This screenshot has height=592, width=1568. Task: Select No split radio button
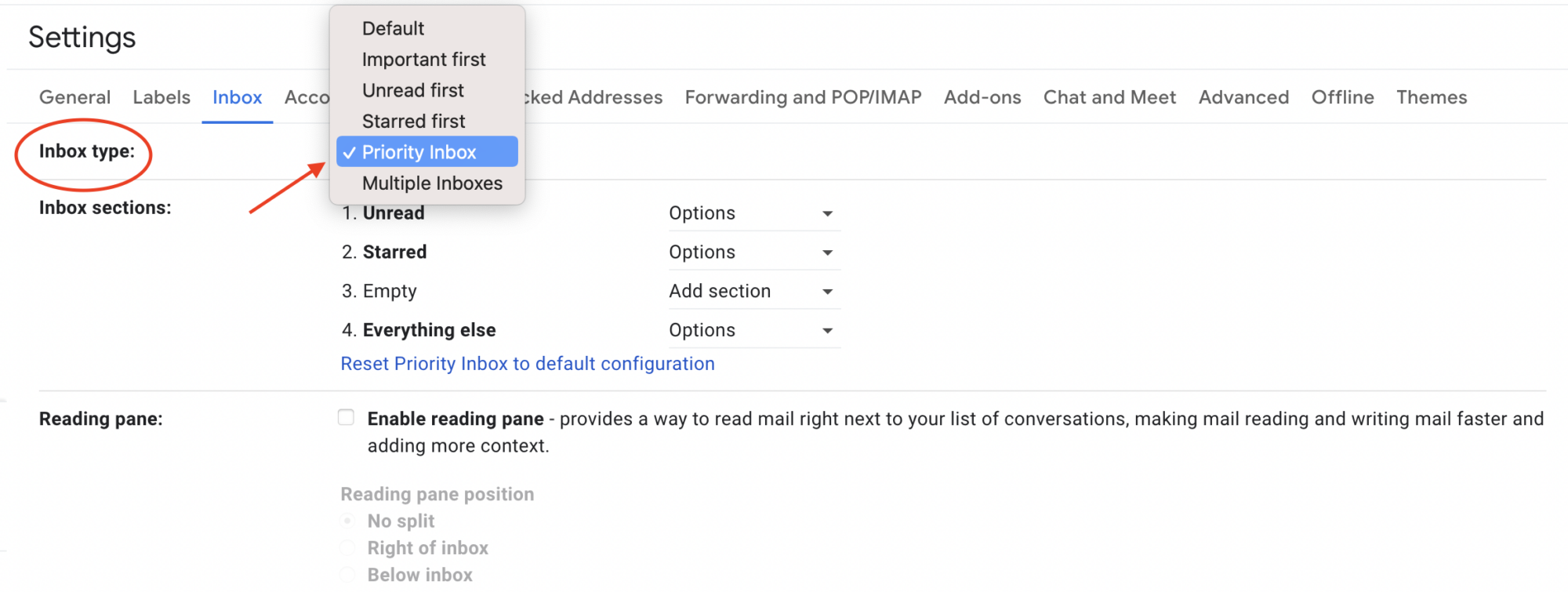[x=347, y=521]
